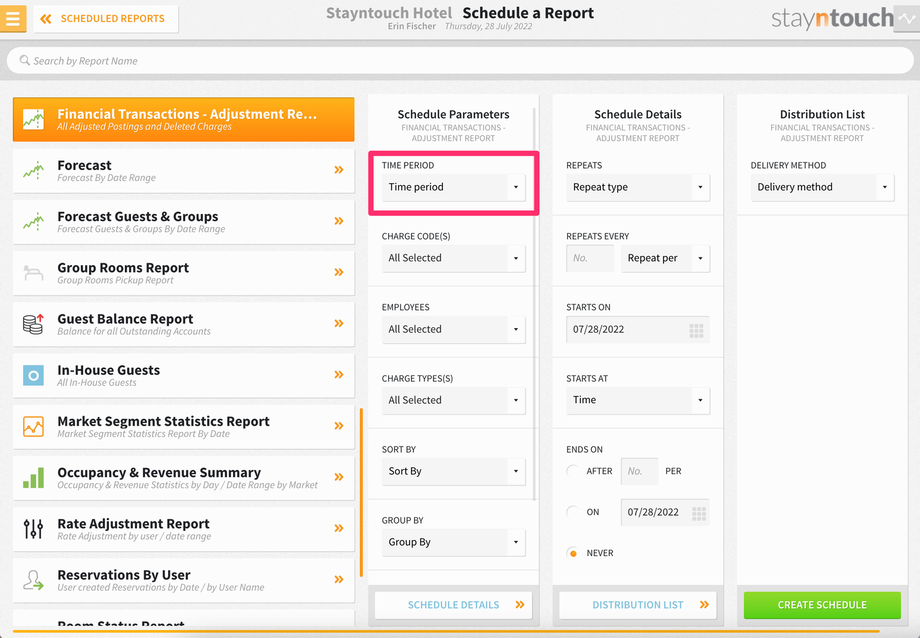
Task: Open Rate Adjustment Report double arrow
Action: point(339,528)
